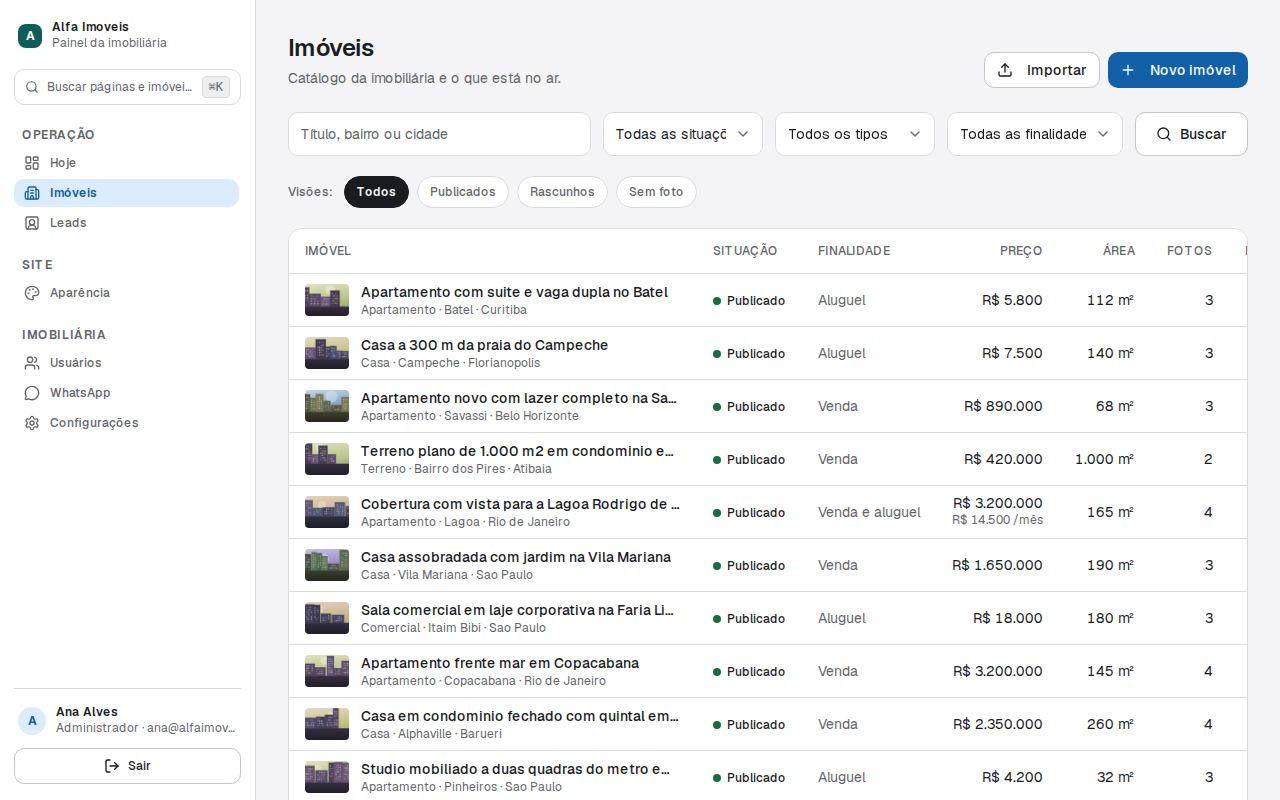Click the Novo imóvel button
The image size is (1280, 800).
(x=1178, y=70)
